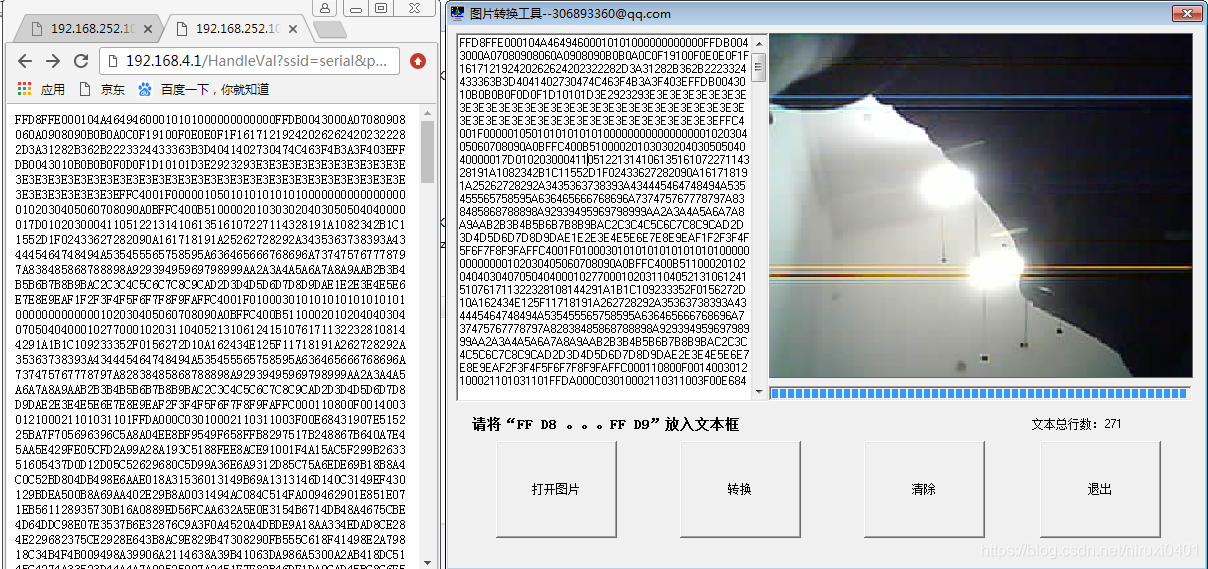Open the Chrome user profile button

[325, 8]
